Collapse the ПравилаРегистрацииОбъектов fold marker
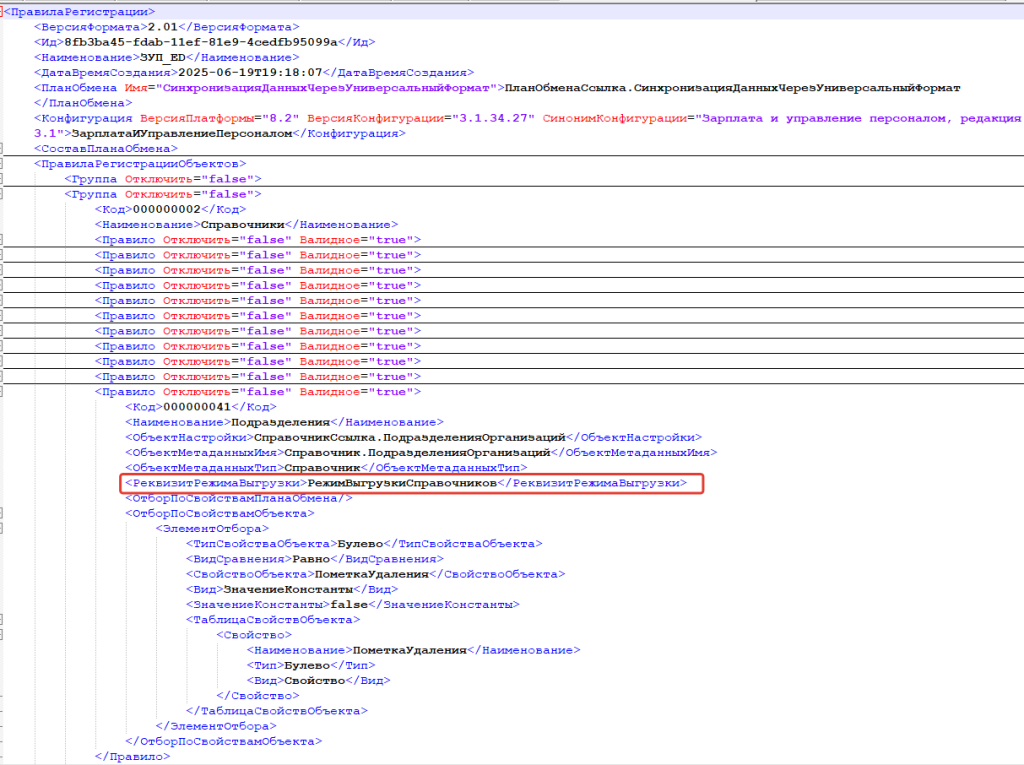1024x765 pixels. [3, 163]
